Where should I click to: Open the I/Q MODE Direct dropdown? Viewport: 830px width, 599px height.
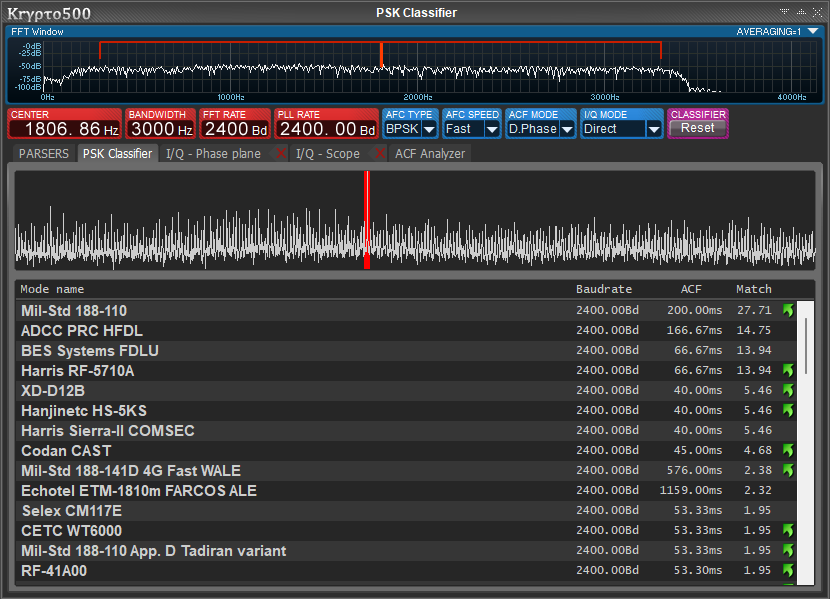(654, 129)
